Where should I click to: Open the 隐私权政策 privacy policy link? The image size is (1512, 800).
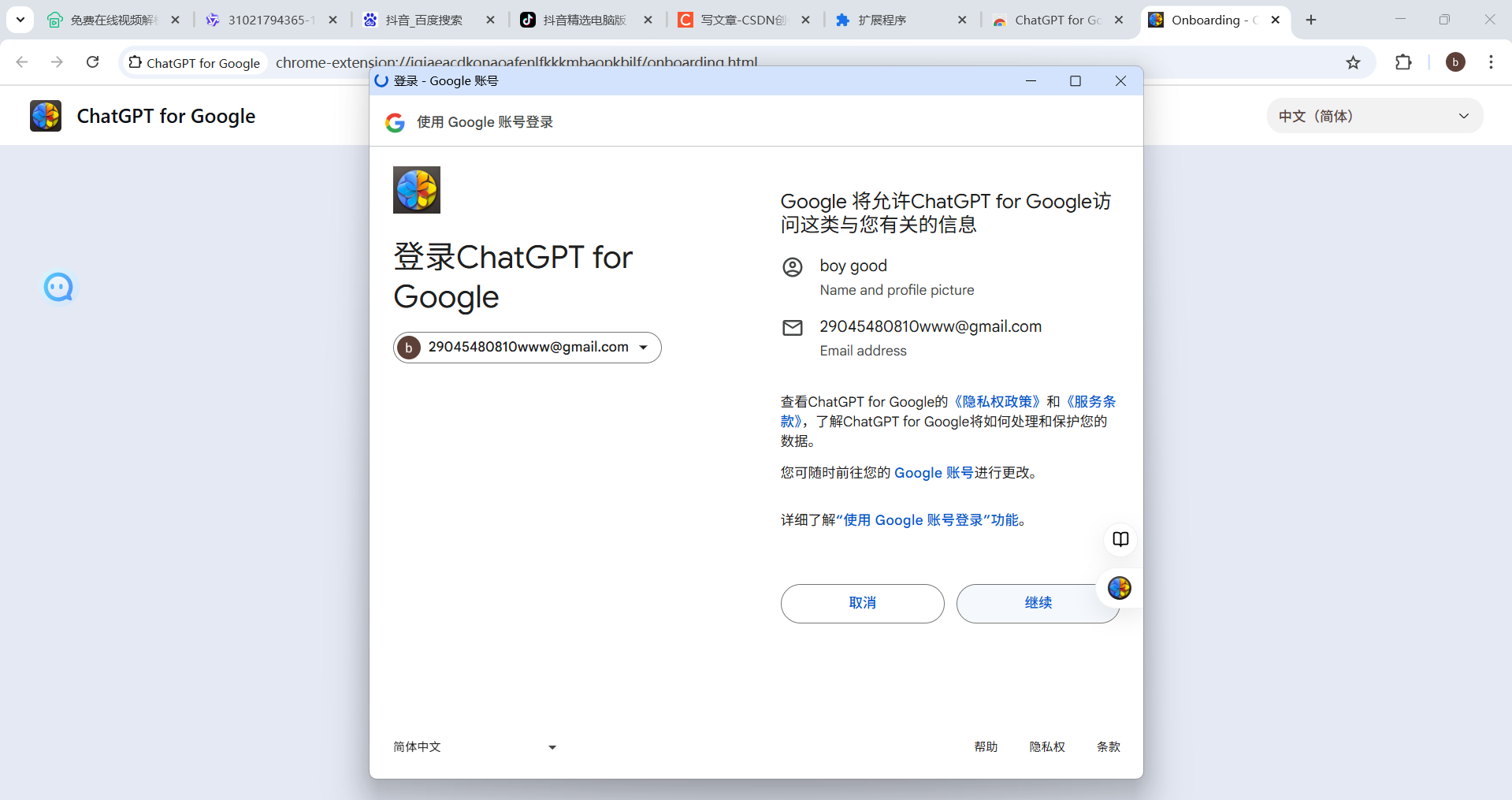(997, 402)
